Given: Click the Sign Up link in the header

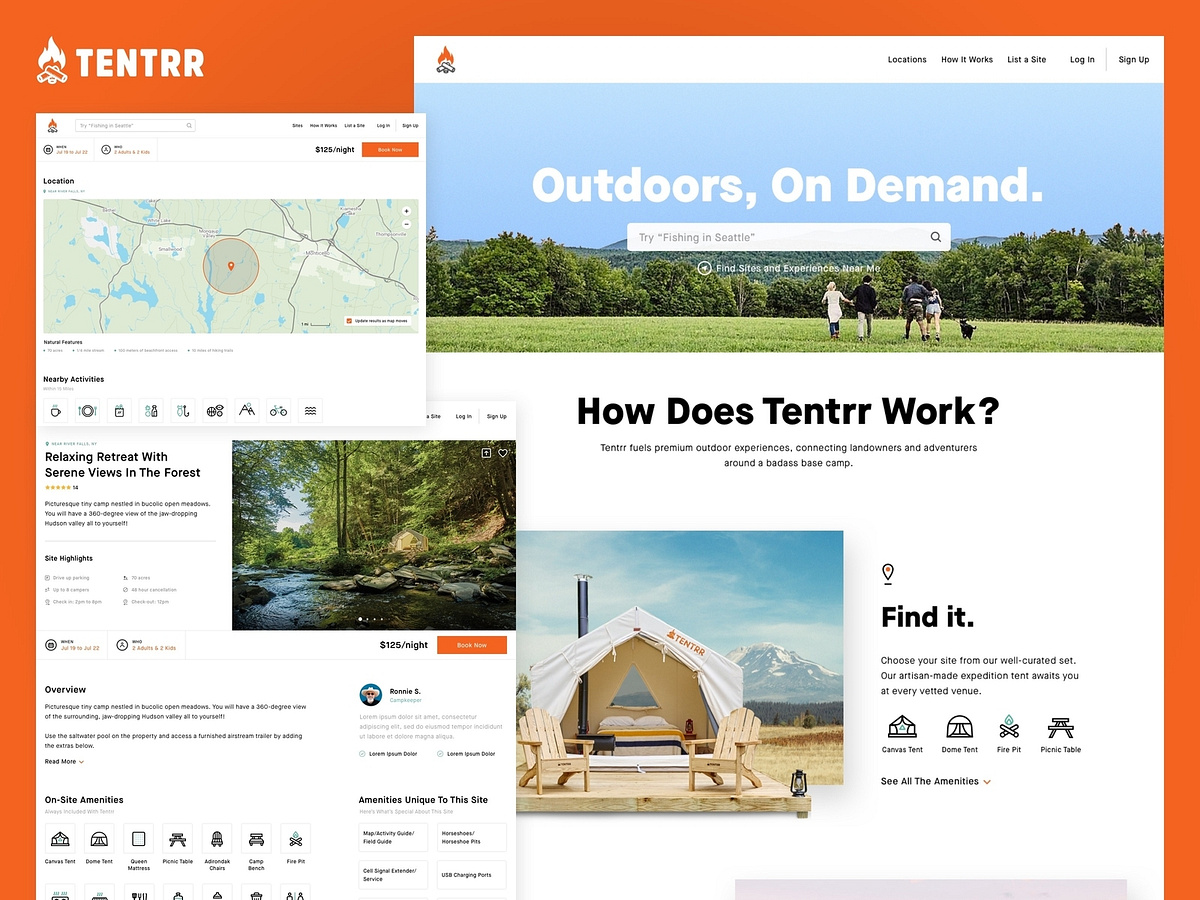Looking at the screenshot, I should pos(1133,59).
